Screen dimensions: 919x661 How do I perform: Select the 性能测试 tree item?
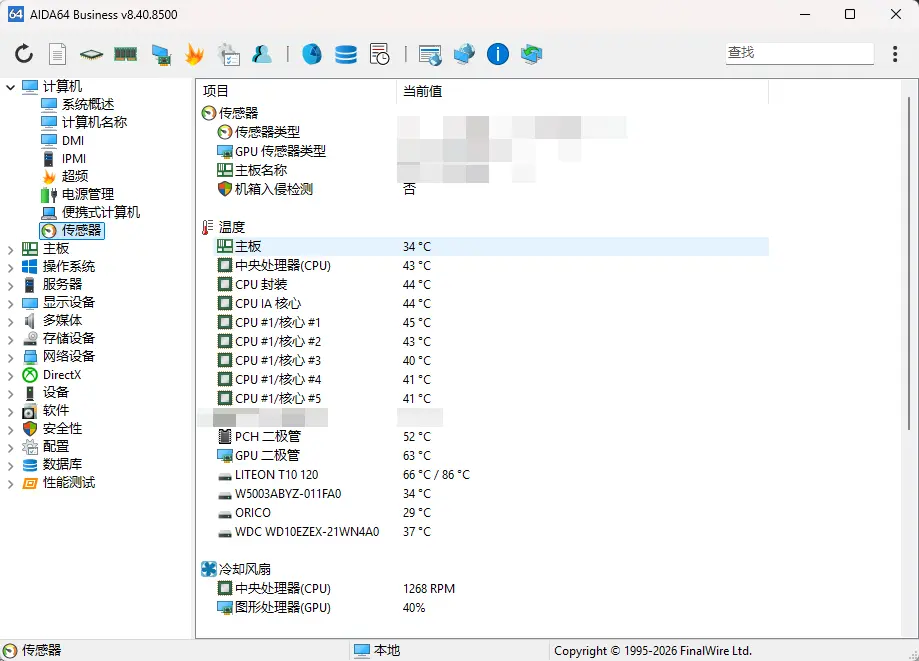tap(69, 482)
